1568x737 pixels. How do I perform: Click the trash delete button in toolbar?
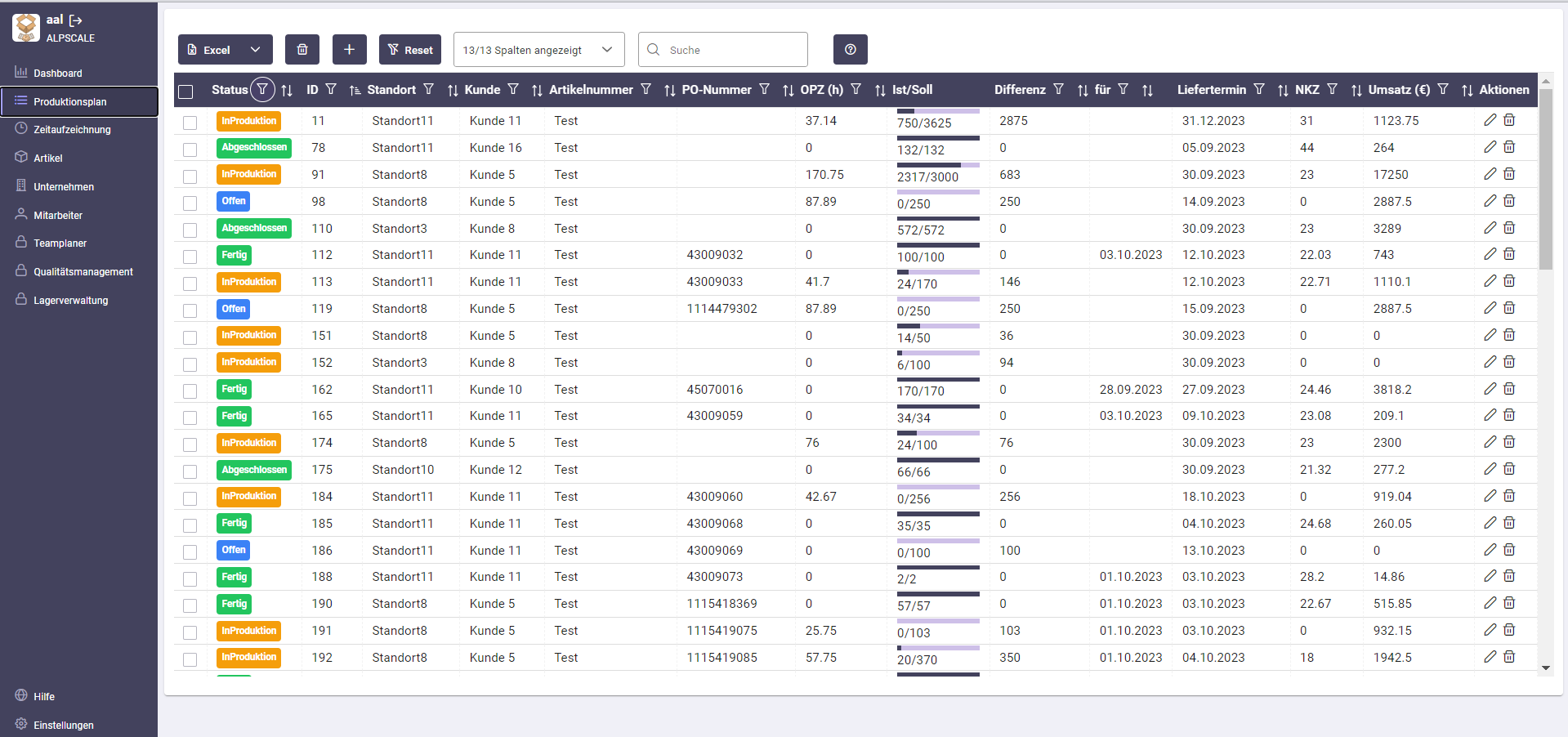tap(302, 50)
